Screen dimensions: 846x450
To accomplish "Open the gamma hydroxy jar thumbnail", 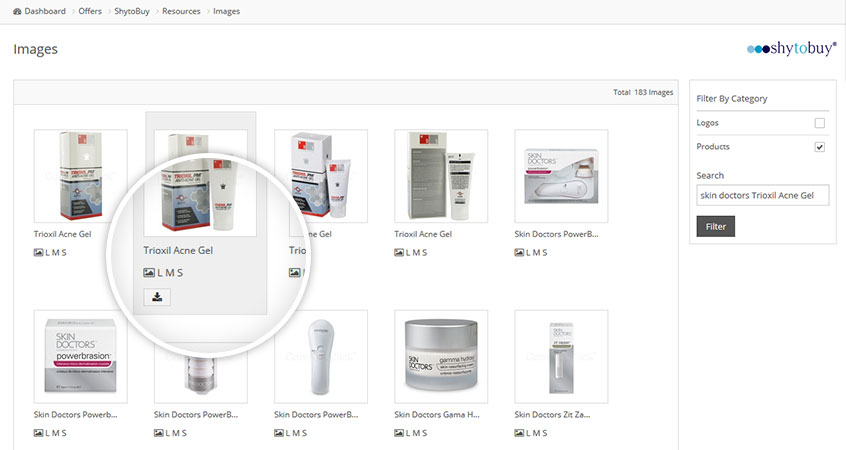I will pyautogui.click(x=441, y=356).
